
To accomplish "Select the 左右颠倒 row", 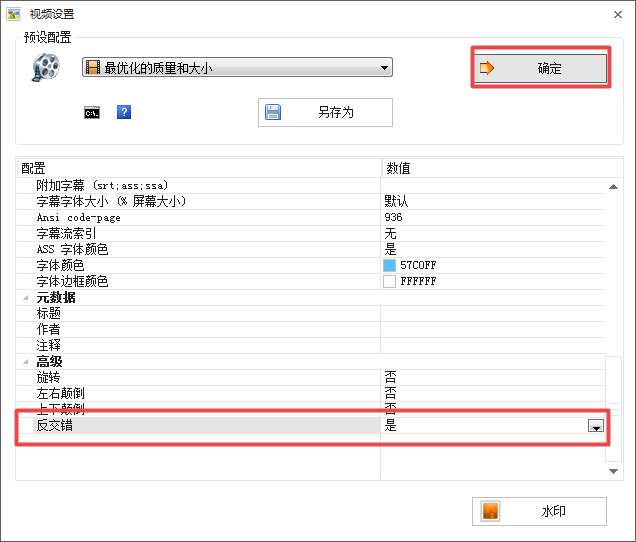I will (200, 394).
